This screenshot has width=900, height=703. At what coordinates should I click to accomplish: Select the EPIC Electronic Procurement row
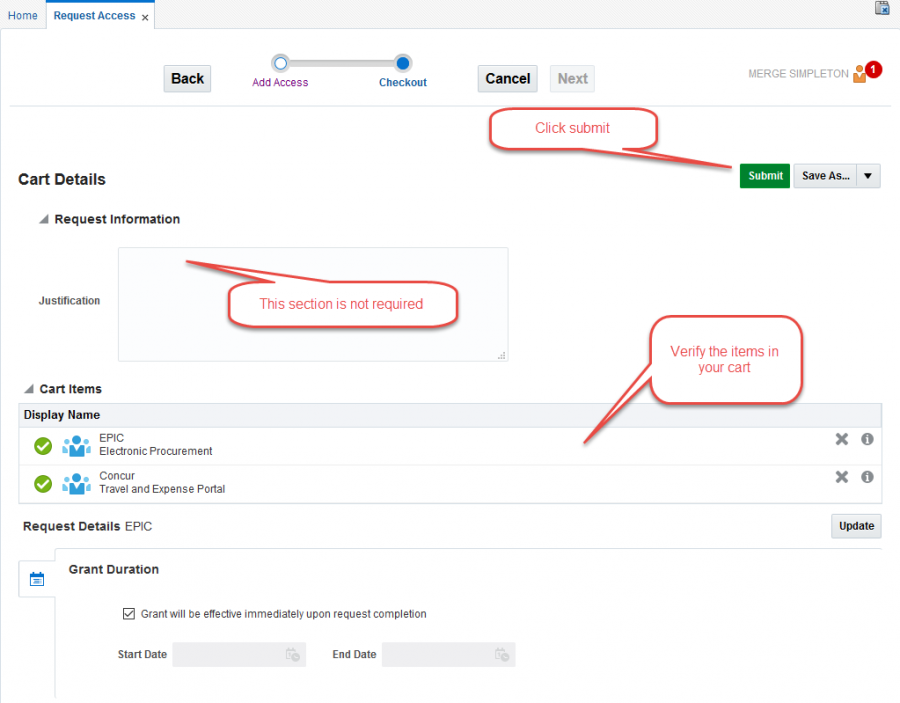pyautogui.click(x=400, y=445)
